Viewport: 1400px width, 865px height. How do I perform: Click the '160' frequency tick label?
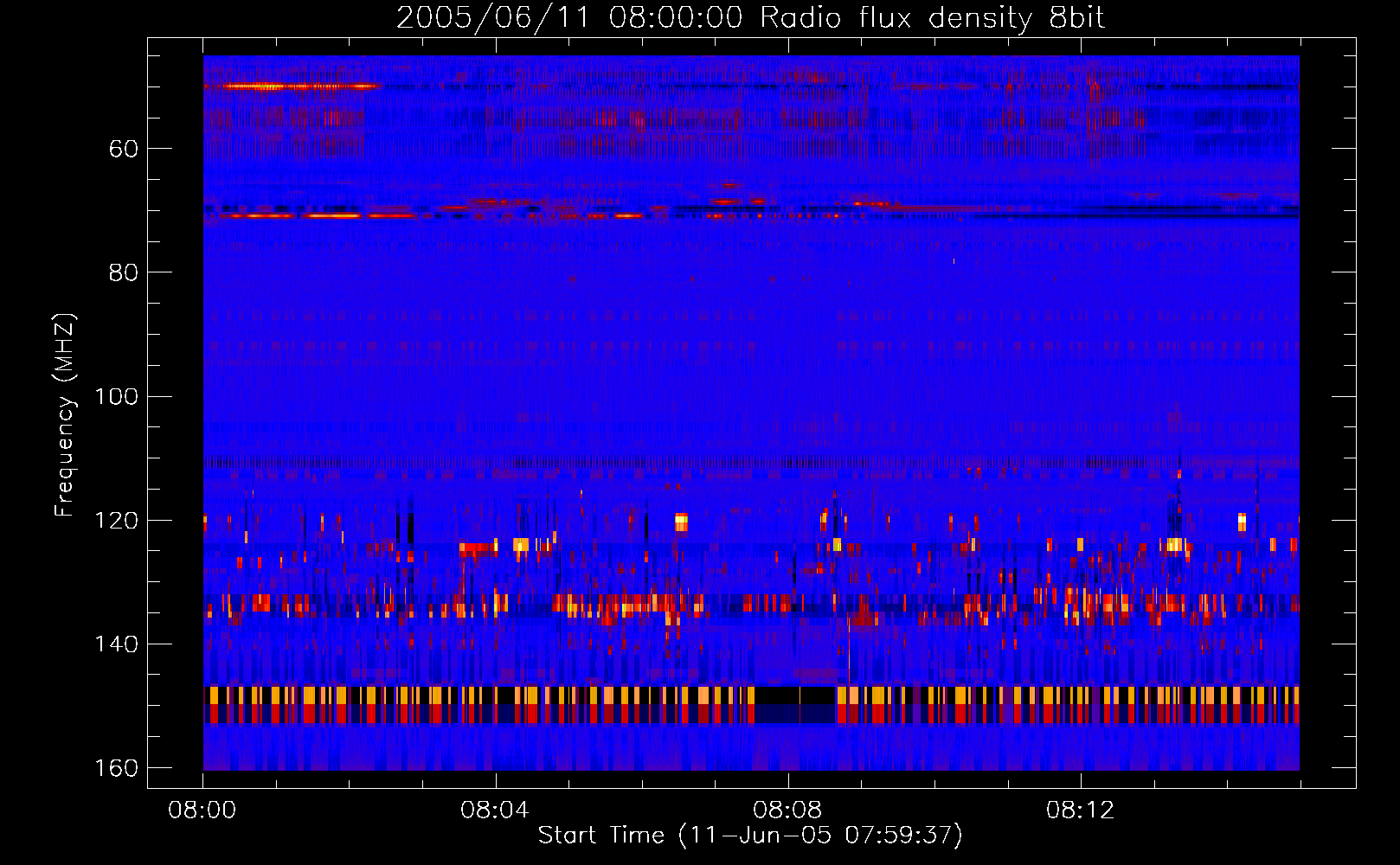tap(117, 768)
